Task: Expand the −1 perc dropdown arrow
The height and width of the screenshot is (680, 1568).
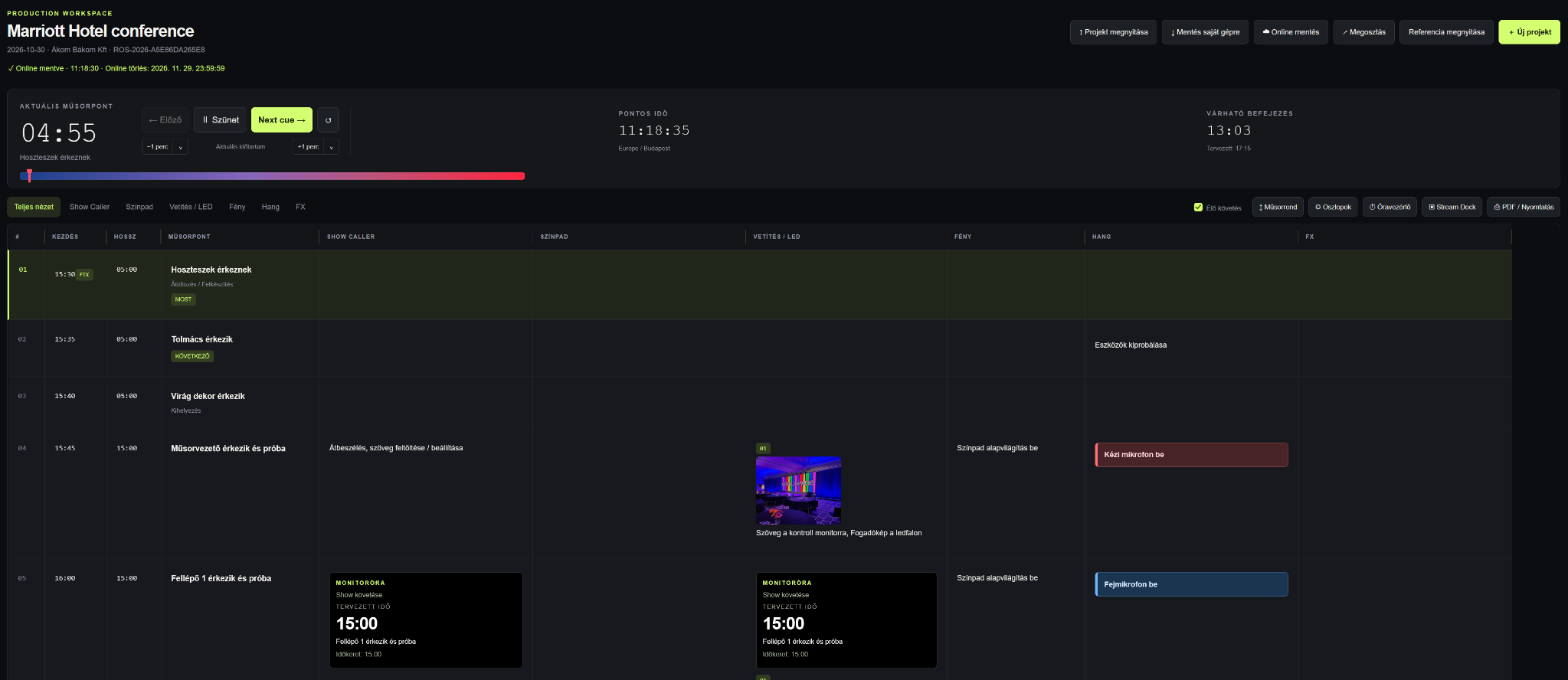Action: tap(181, 147)
